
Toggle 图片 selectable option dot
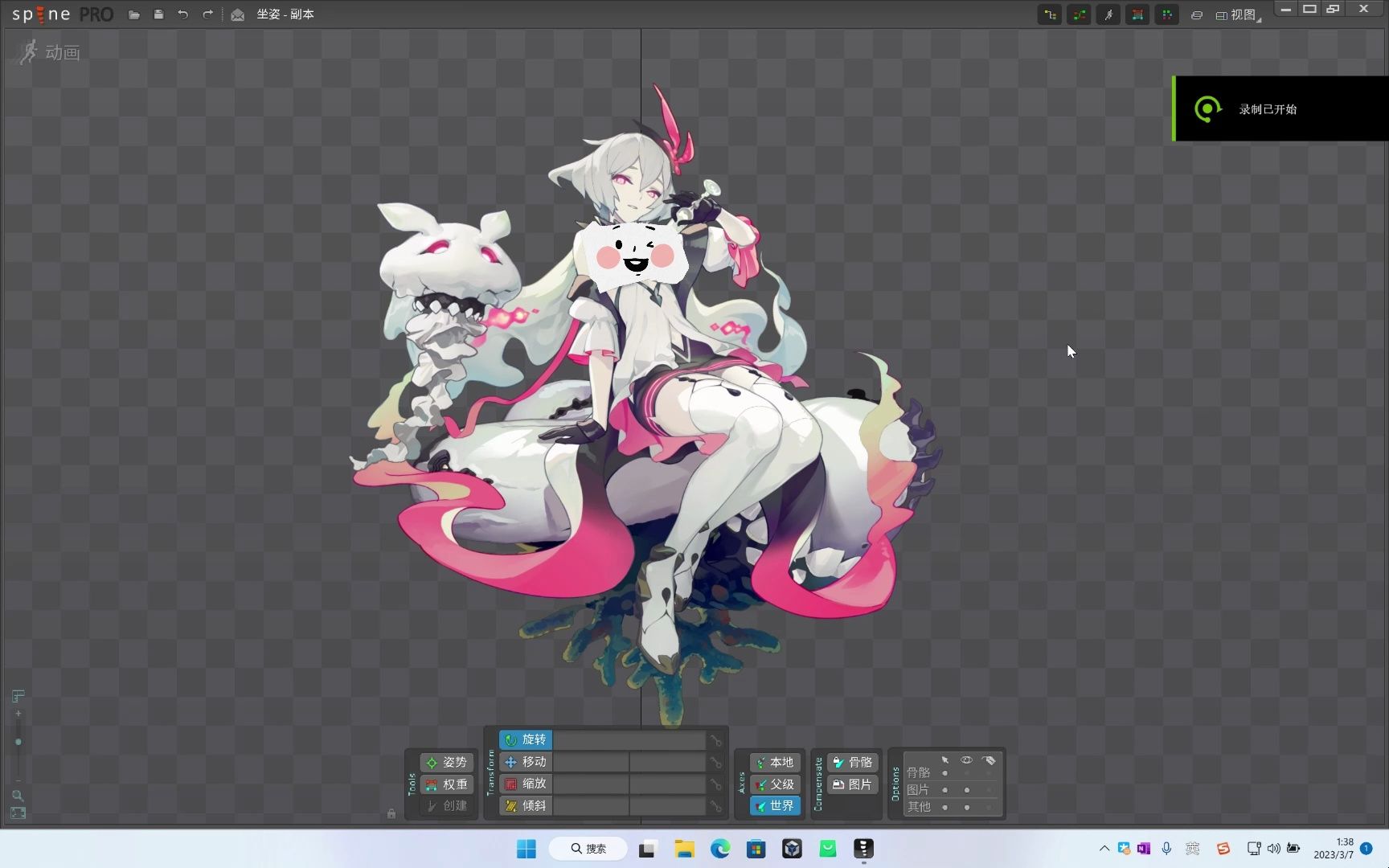945,790
